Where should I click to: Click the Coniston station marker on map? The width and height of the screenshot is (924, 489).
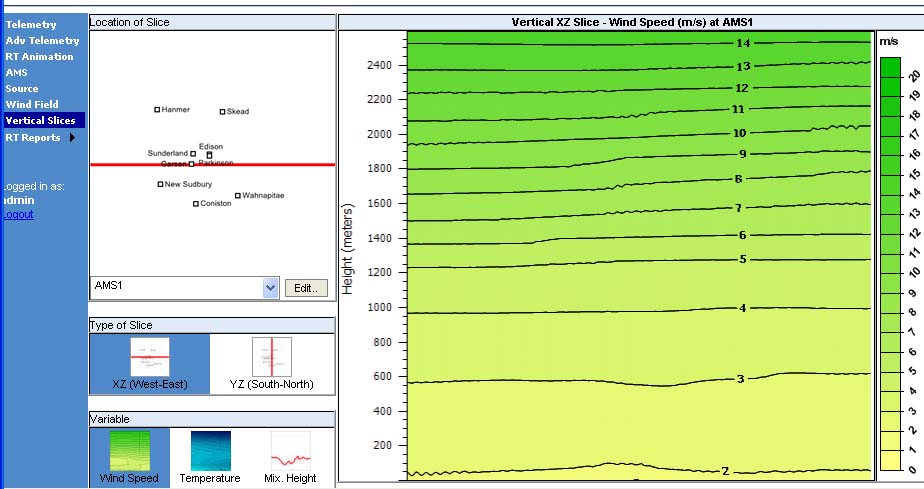coord(196,204)
